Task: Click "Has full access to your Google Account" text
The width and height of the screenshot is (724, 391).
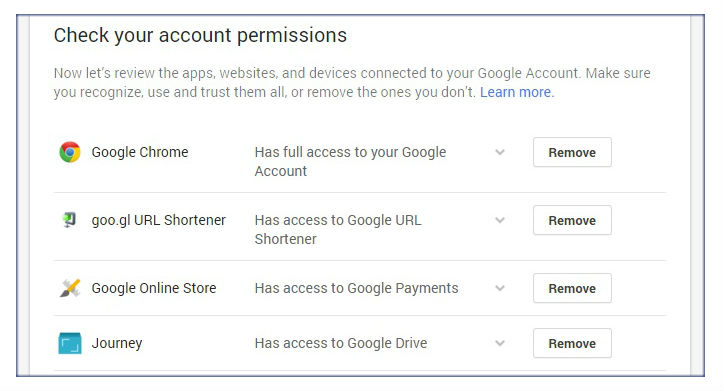Action: coord(350,162)
